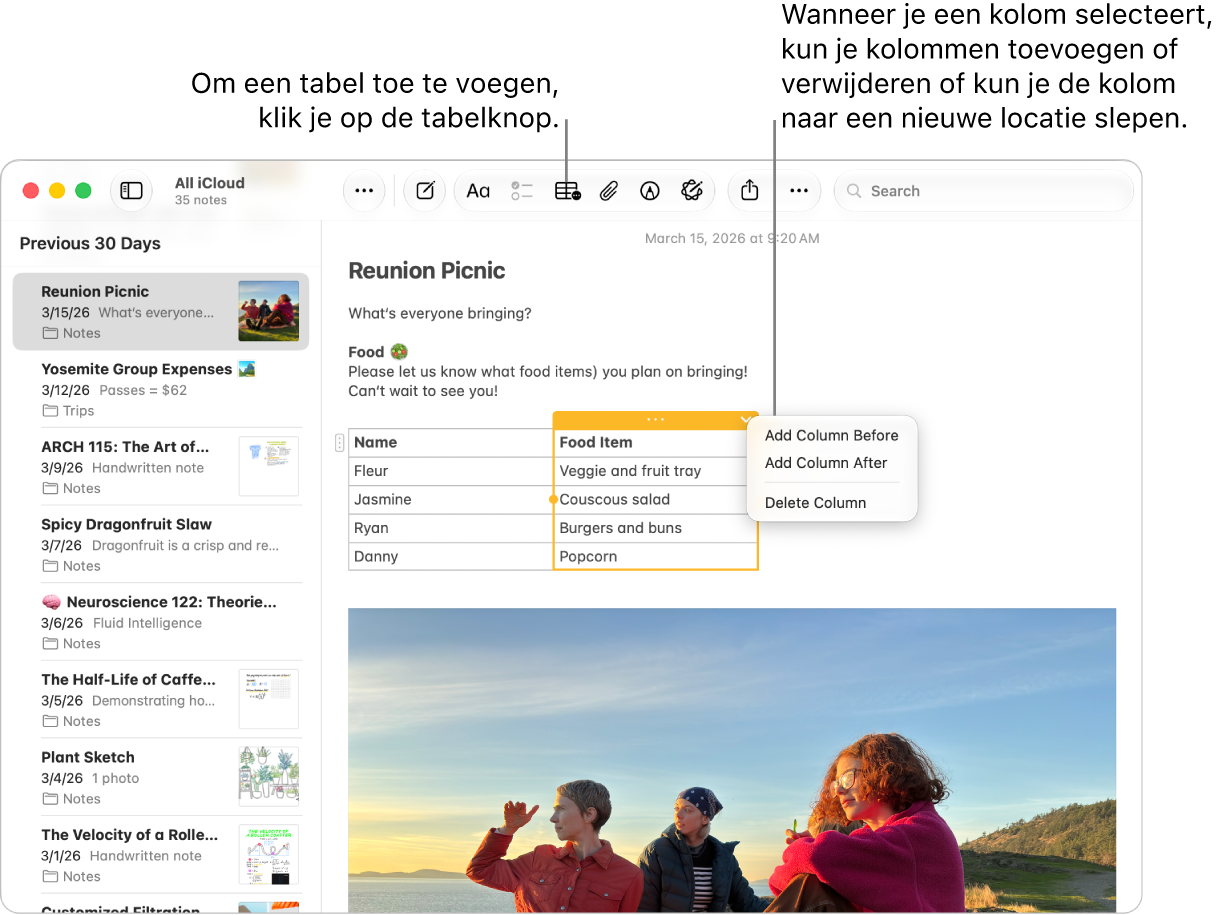Viewport: 1218px width, 915px height.
Task: Click the writing tools sparkle-pencil icon
Action: tap(692, 191)
